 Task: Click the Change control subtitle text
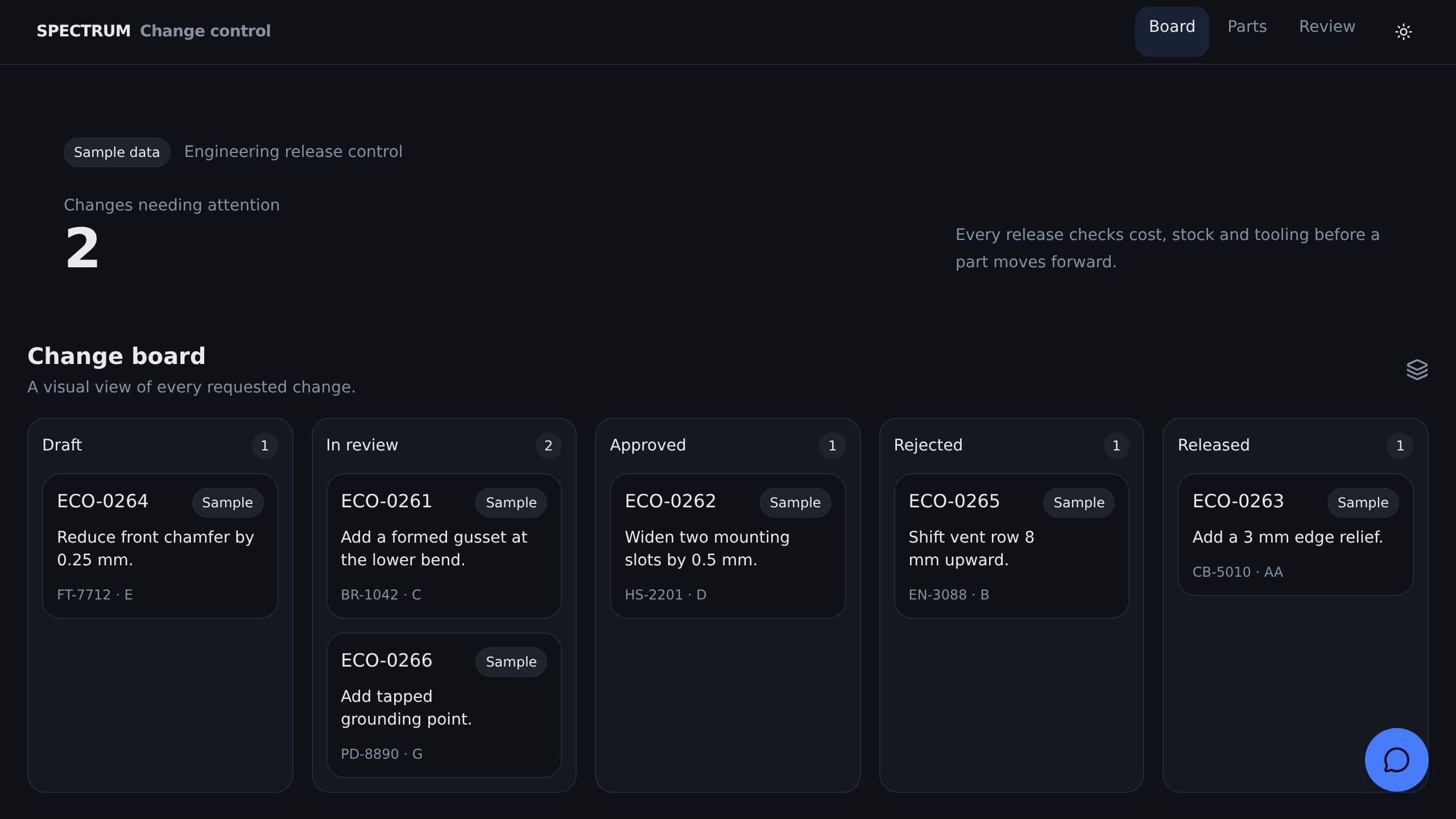pyautogui.click(x=205, y=31)
